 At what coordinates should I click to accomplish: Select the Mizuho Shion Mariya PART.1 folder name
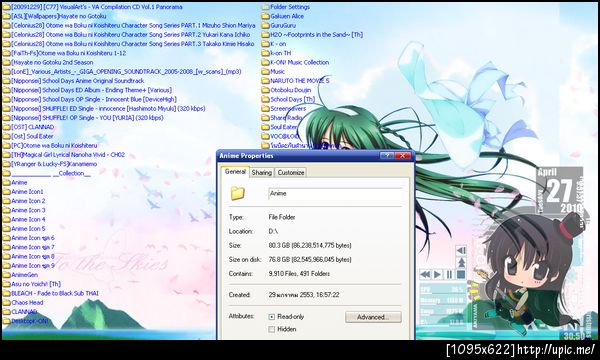click(133, 25)
